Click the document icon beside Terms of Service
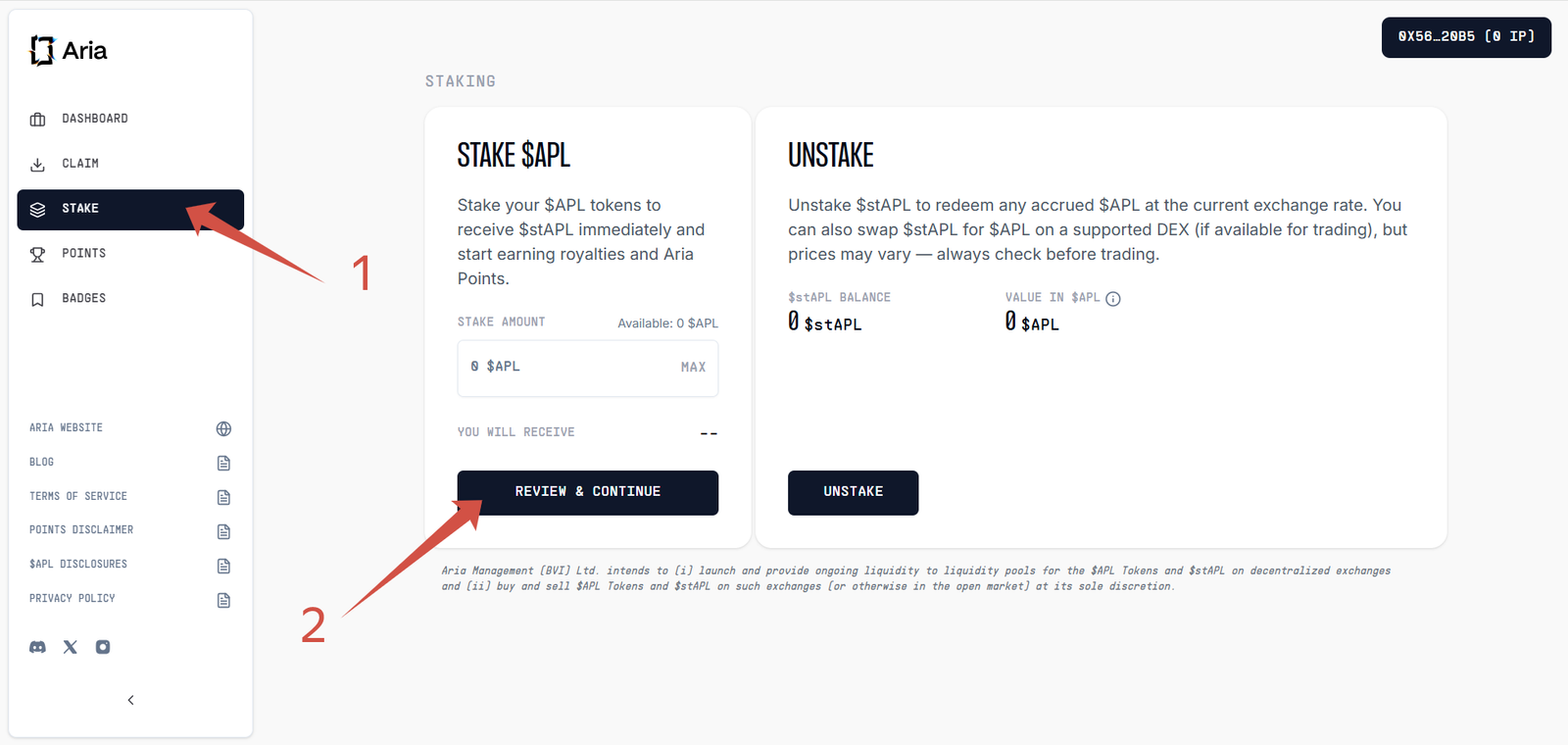 (223, 497)
